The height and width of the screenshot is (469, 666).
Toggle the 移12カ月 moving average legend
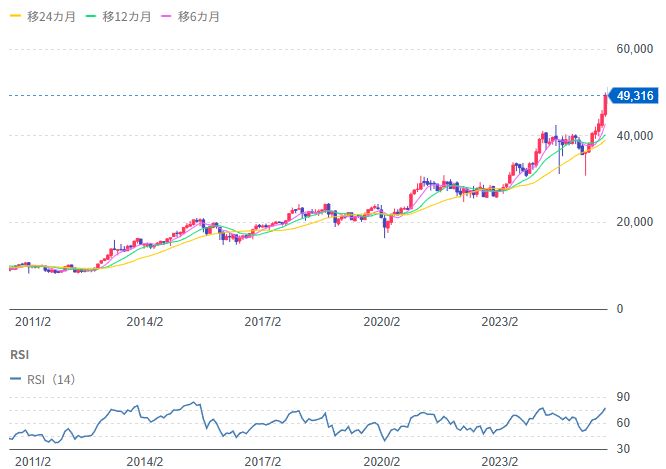(x=122, y=17)
